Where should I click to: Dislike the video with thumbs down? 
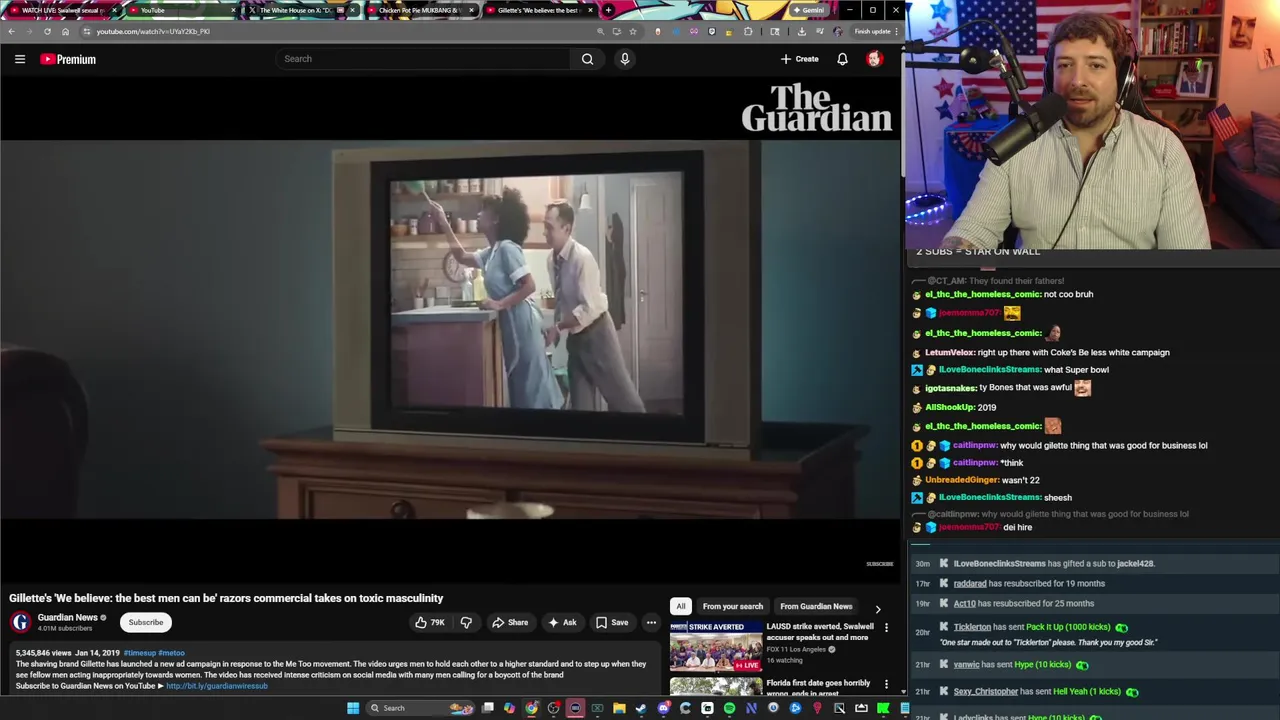(x=466, y=622)
